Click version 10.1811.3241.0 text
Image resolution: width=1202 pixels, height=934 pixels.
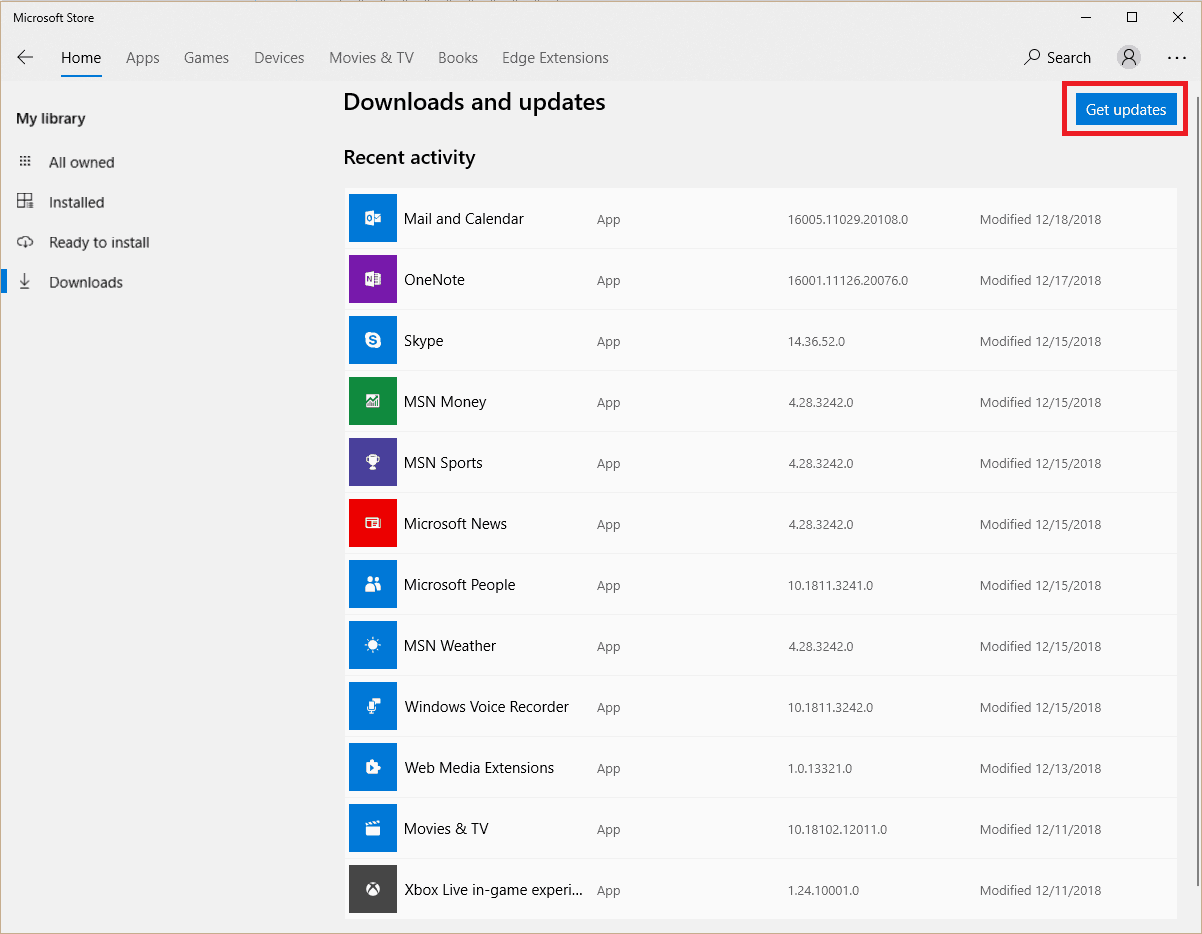pos(830,585)
